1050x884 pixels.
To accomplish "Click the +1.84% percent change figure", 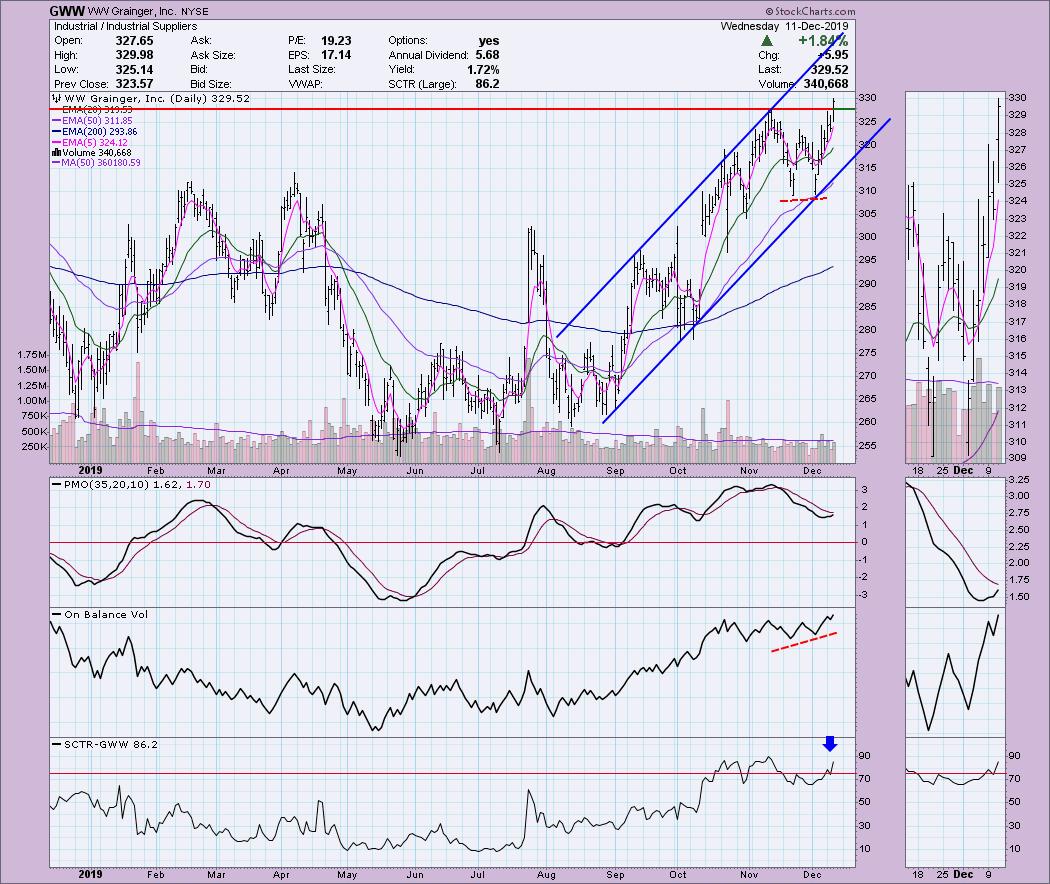I will point(822,41).
